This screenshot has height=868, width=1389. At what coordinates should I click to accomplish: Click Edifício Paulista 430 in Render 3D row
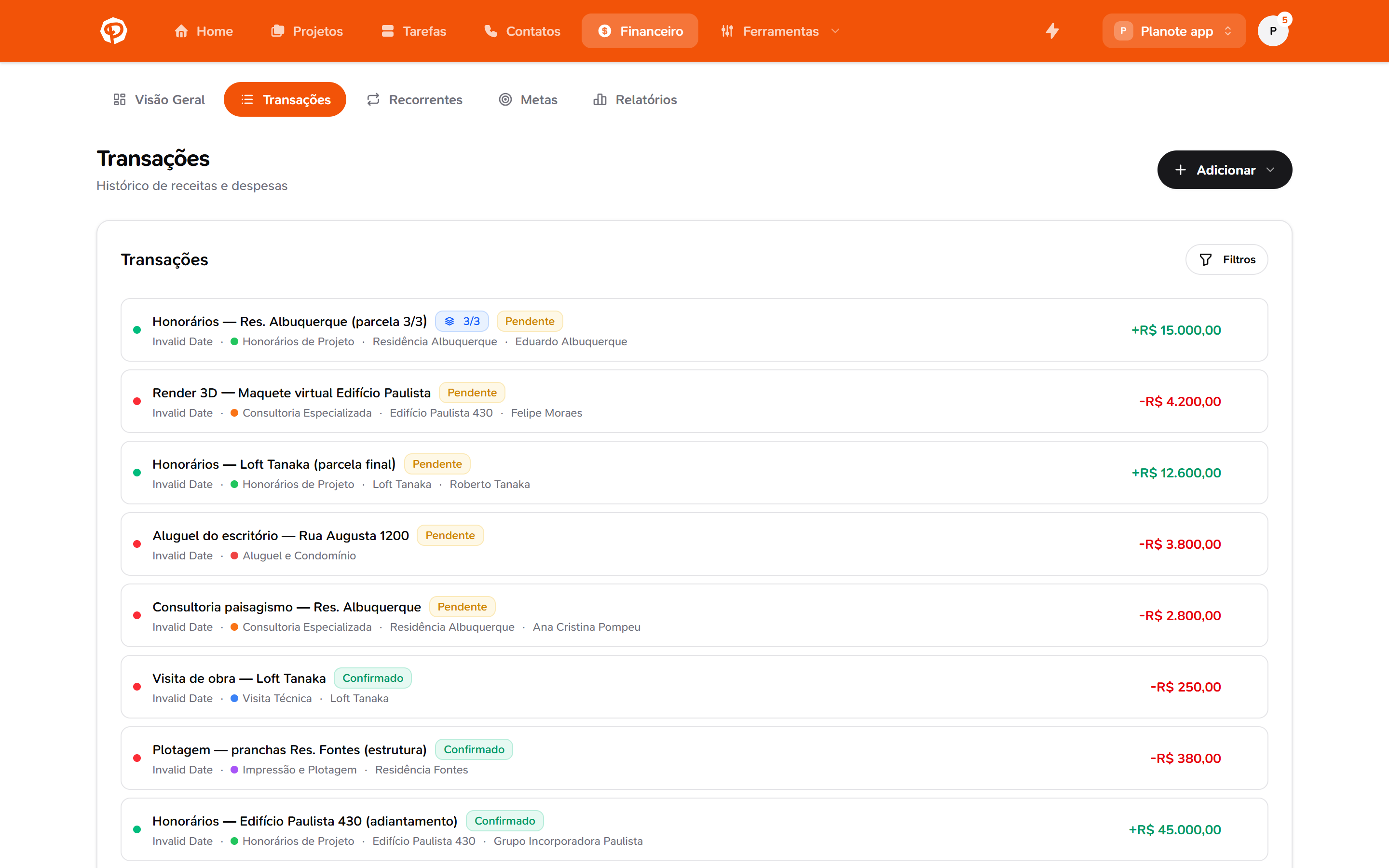[x=441, y=413]
